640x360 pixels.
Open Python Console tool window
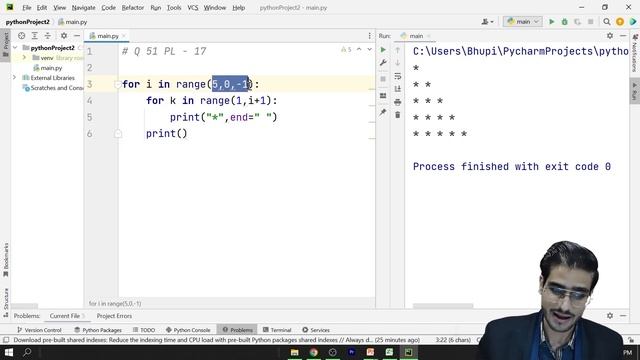click(188, 330)
